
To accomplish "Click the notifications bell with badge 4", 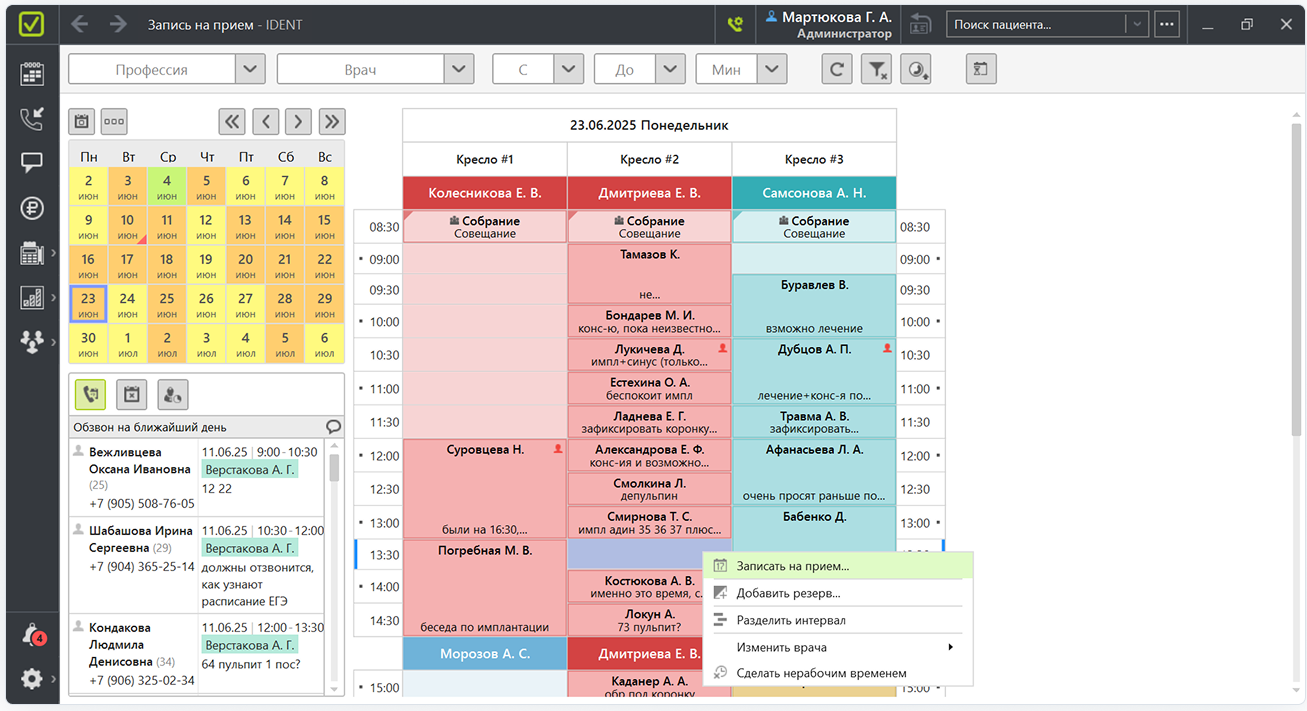I will [x=32, y=635].
